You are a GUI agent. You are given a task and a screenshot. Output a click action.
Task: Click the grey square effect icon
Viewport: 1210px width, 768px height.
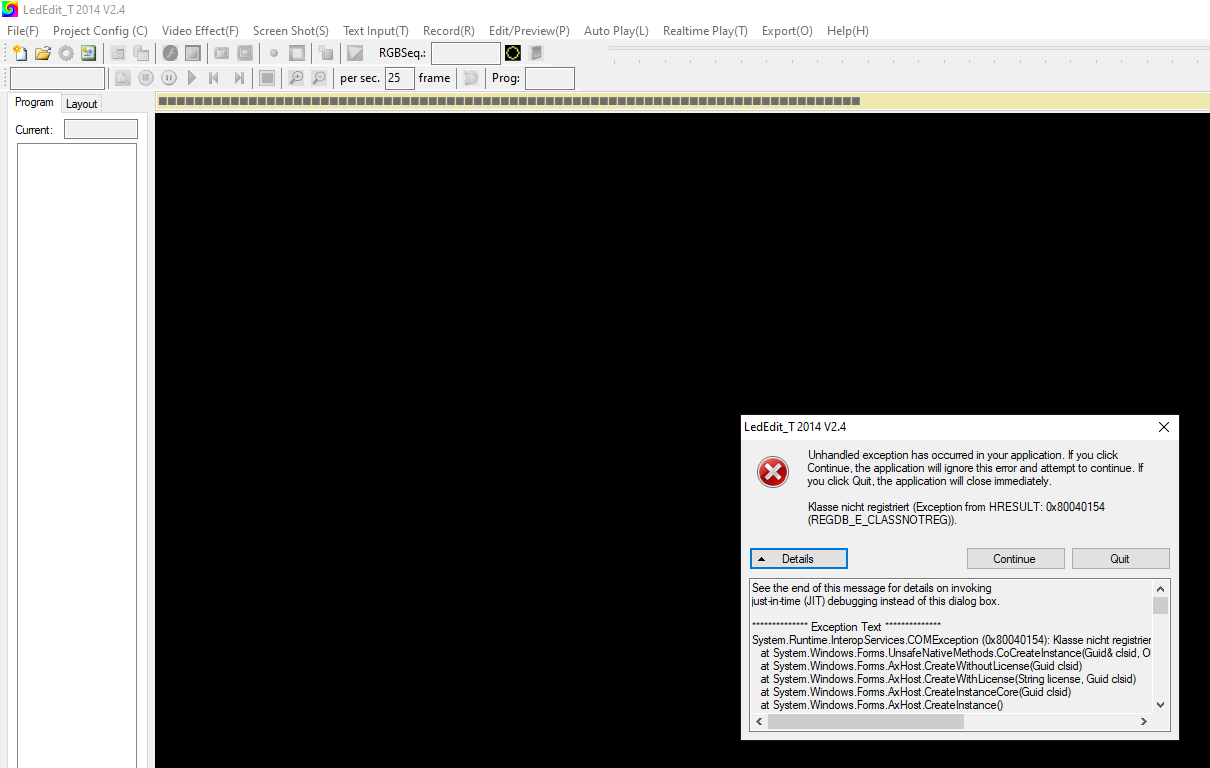(x=193, y=53)
